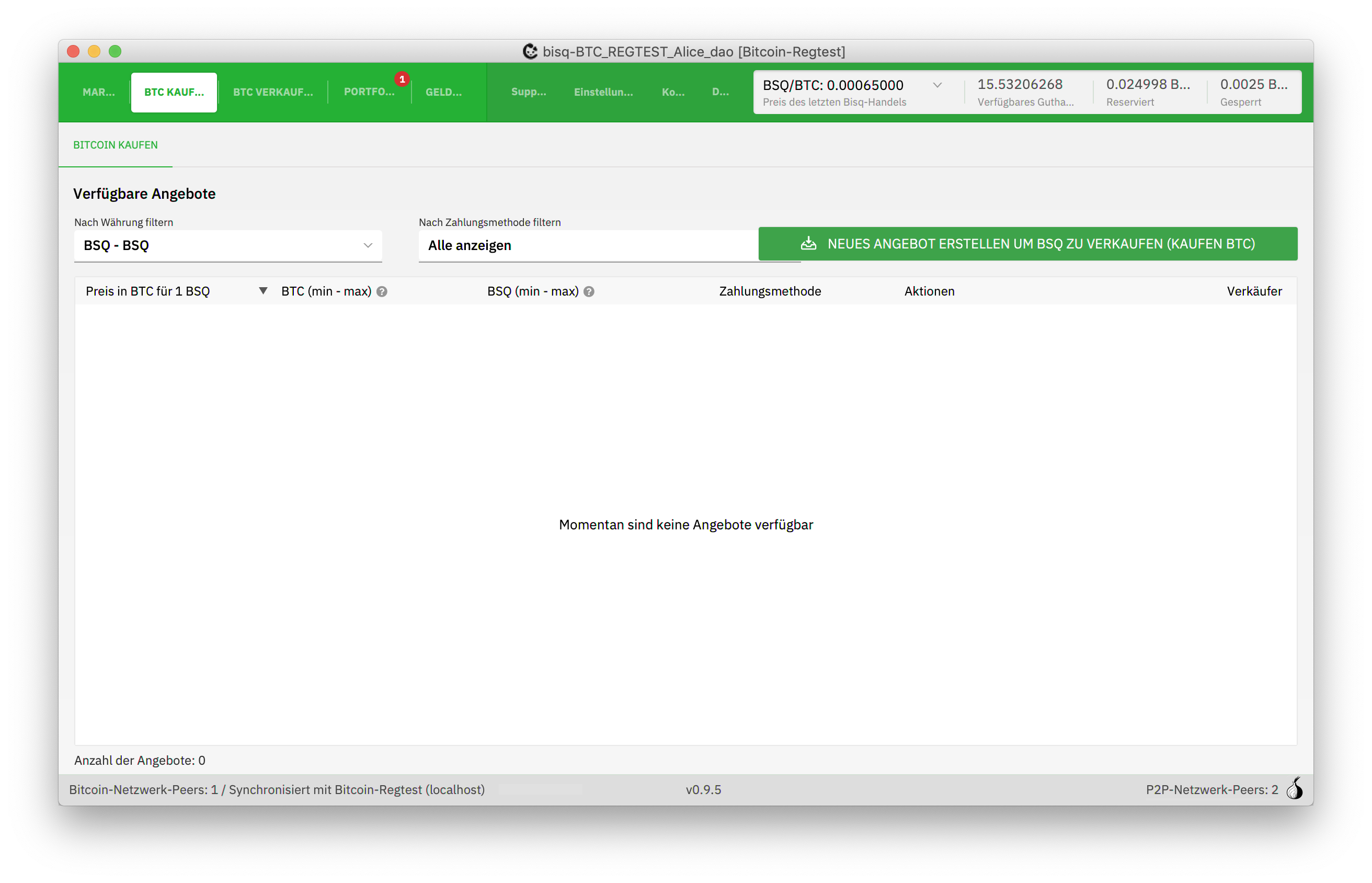Screen dimensions: 1372x883
Task: Open the MAR... (Market) tab
Action: (99, 92)
